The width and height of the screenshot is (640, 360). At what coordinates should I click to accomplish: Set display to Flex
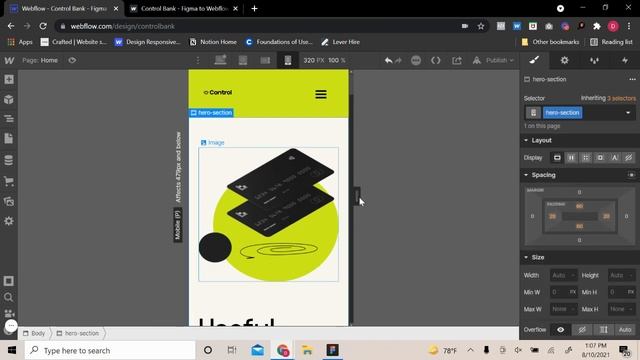pos(571,158)
